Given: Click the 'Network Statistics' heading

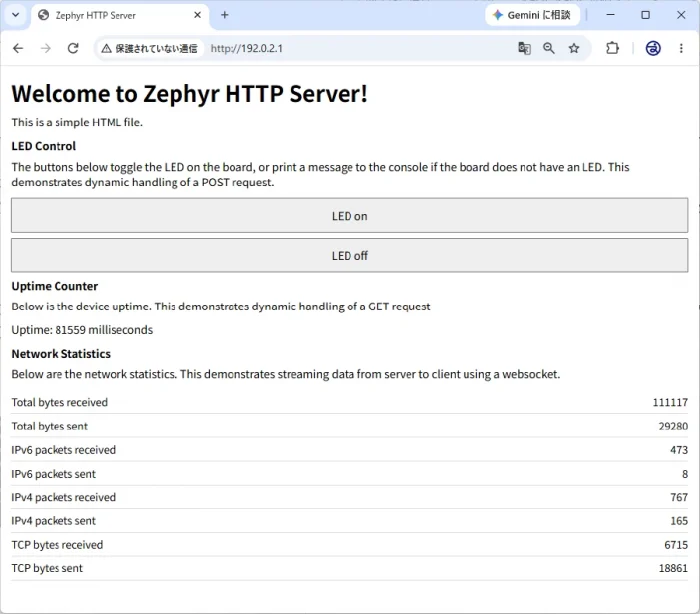Looking at the screenshot, I should coord(61,354).
